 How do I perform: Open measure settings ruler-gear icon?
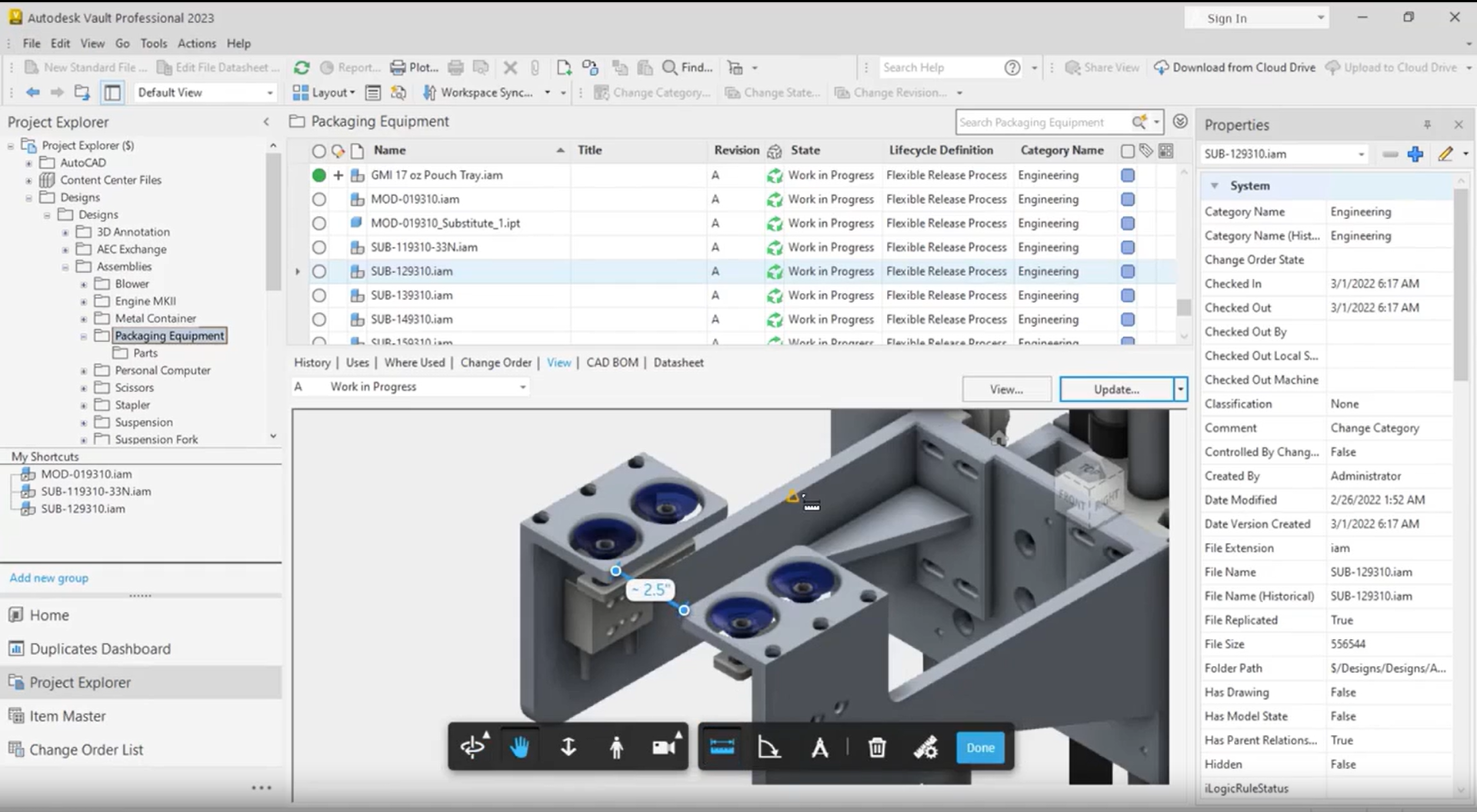click(925, 747)
